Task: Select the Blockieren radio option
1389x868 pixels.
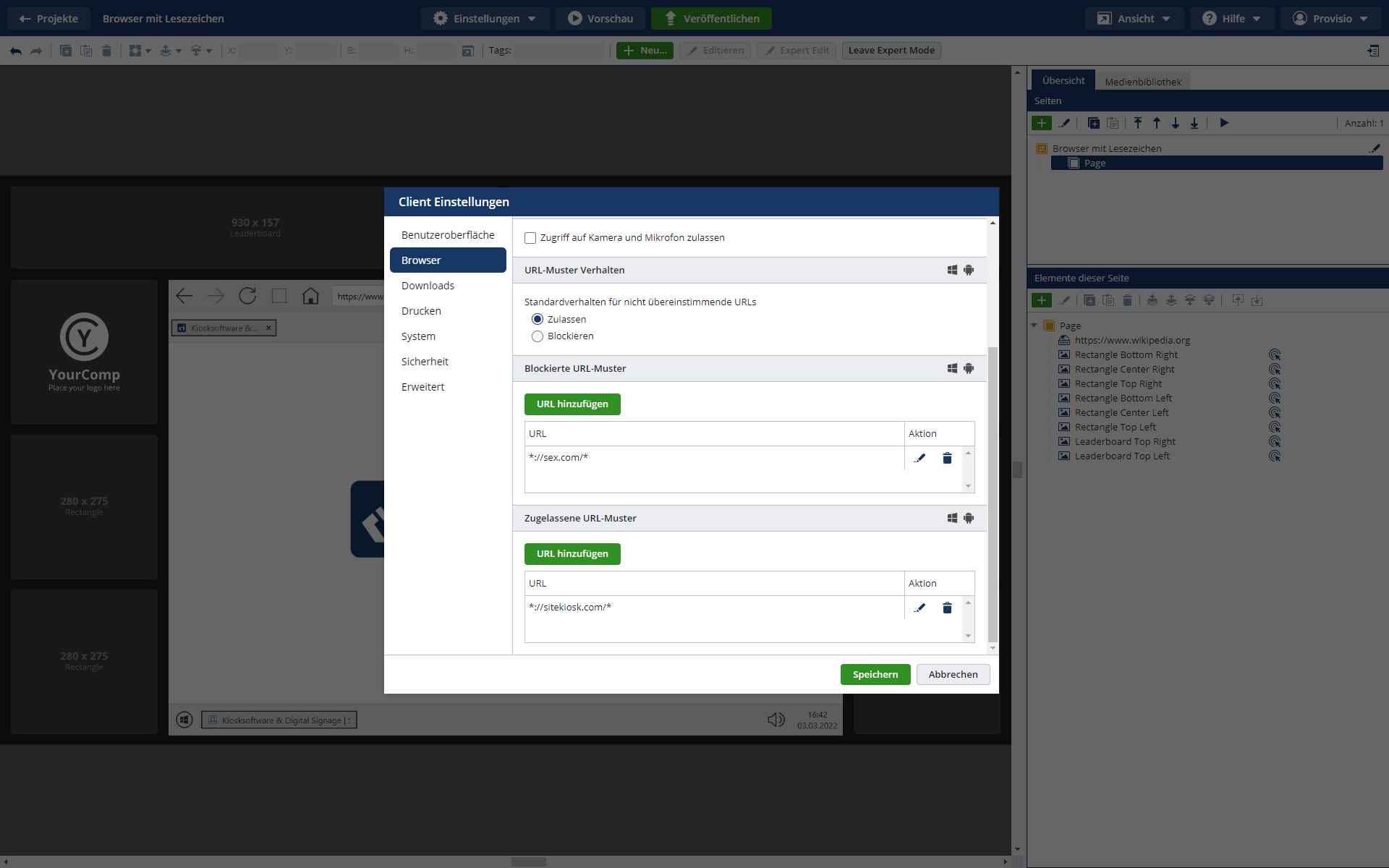Action: pos(538,336)
